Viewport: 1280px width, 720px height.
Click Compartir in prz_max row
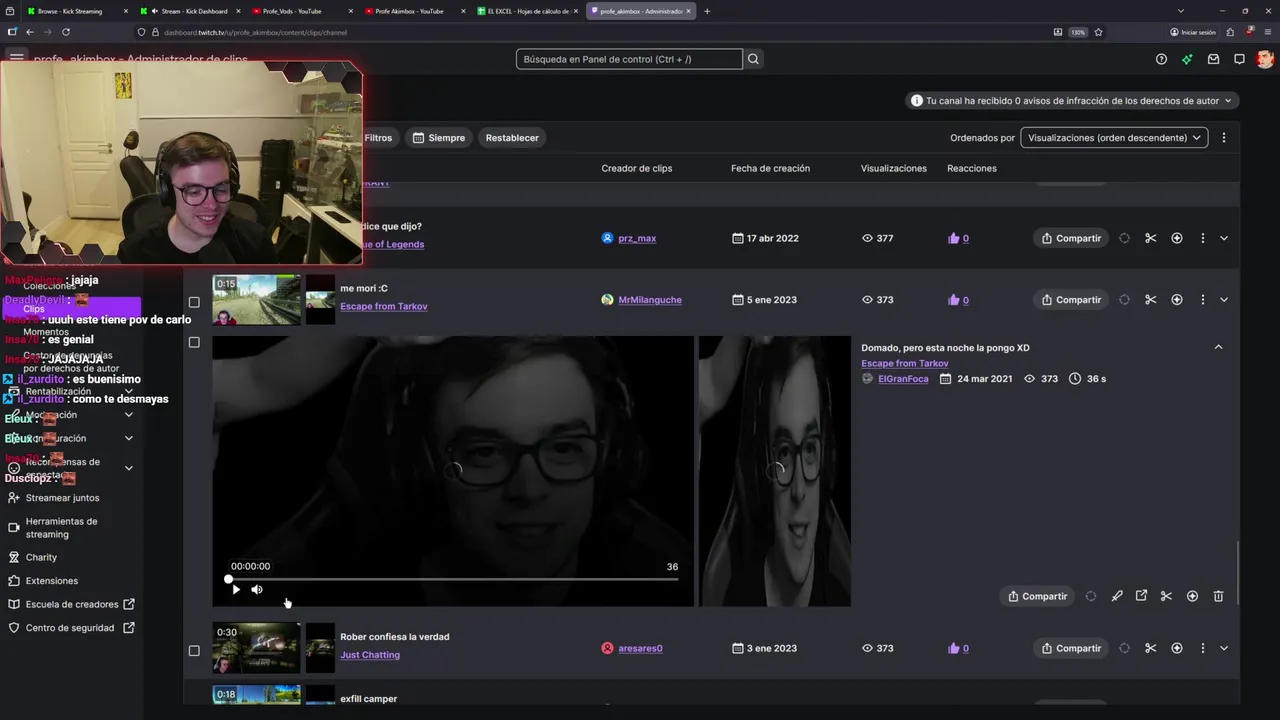(1071, 238)
